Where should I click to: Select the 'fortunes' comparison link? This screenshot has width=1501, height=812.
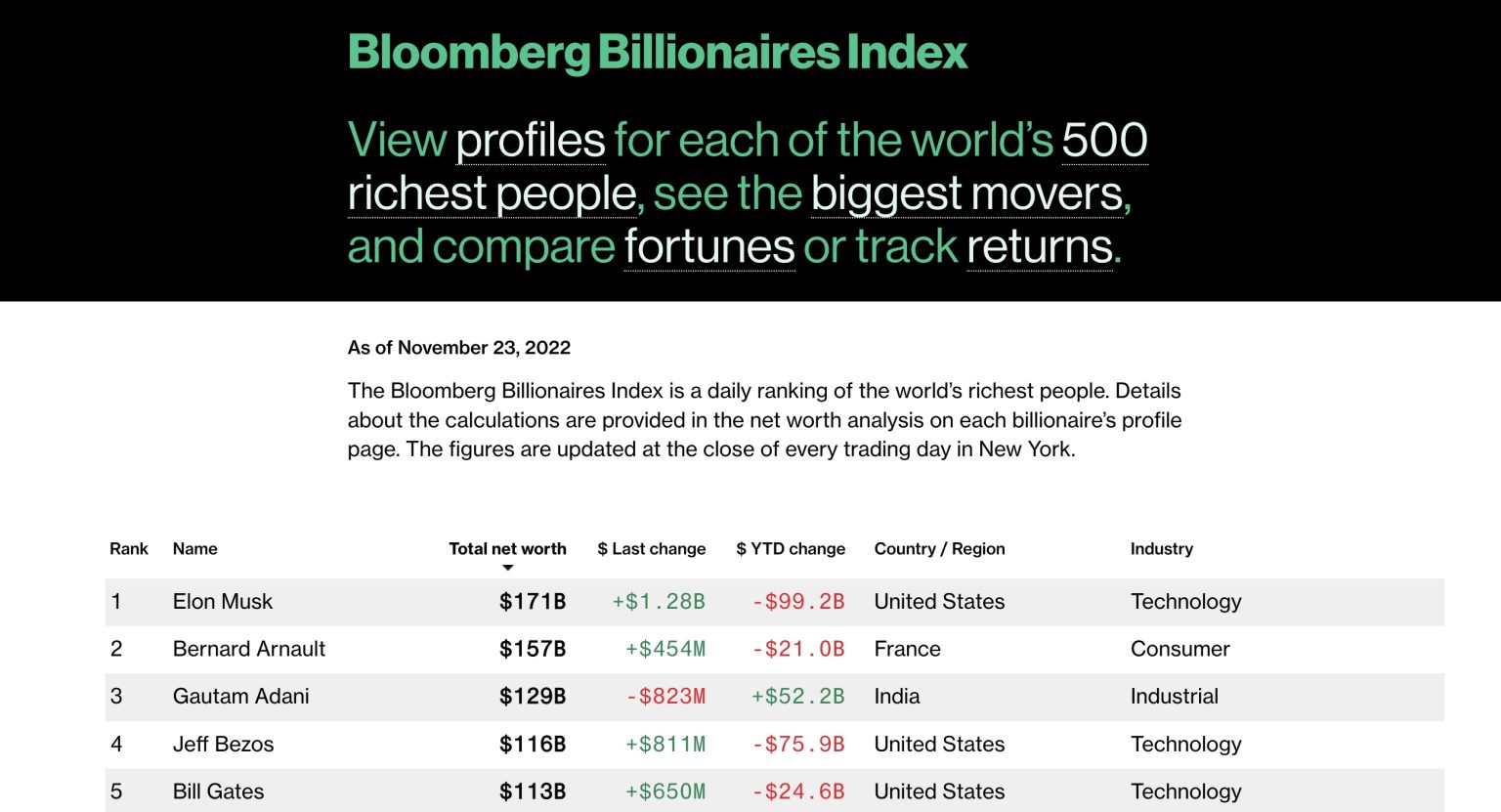[x=709, y=246]
